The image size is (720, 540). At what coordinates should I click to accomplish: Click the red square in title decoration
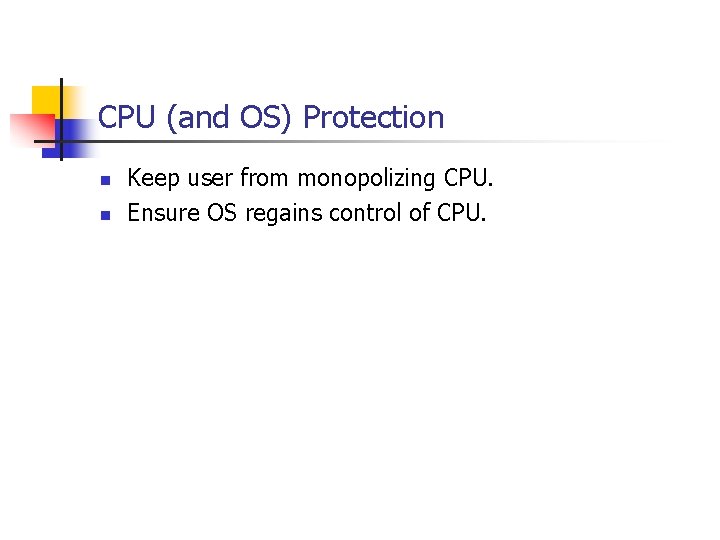[28, 128]
